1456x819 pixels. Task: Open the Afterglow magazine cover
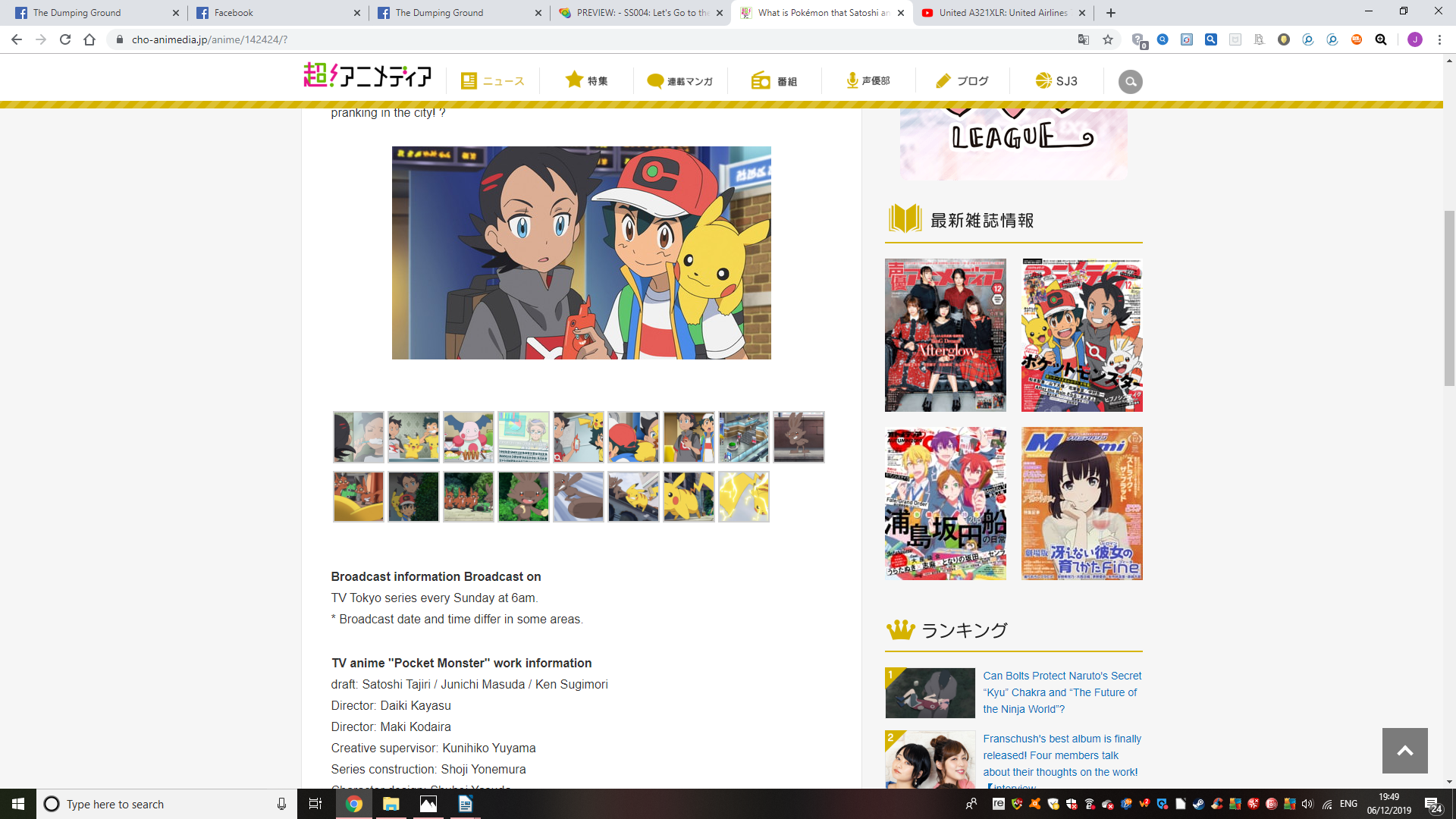pyautogui.click(x=945, y=335)
